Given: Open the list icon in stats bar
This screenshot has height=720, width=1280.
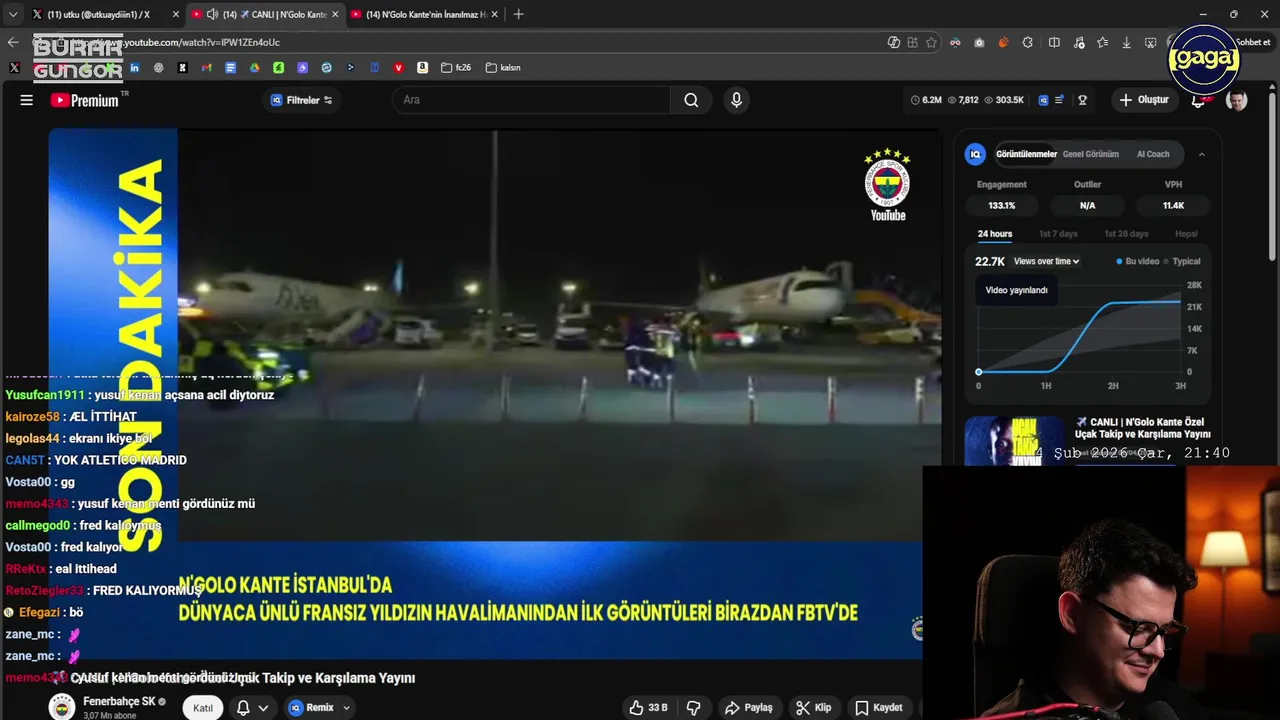Looking at the screenshot, I should pyautogui.click(x=1059, y=100).
